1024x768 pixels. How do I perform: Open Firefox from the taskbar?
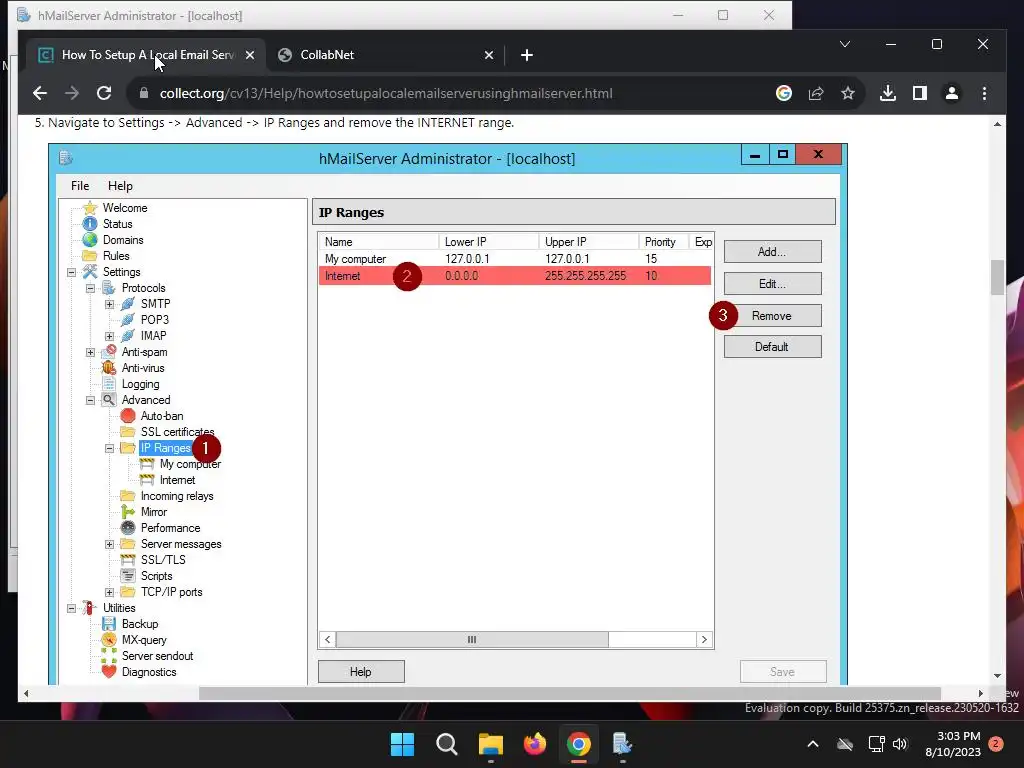click(x=535, y=744)
